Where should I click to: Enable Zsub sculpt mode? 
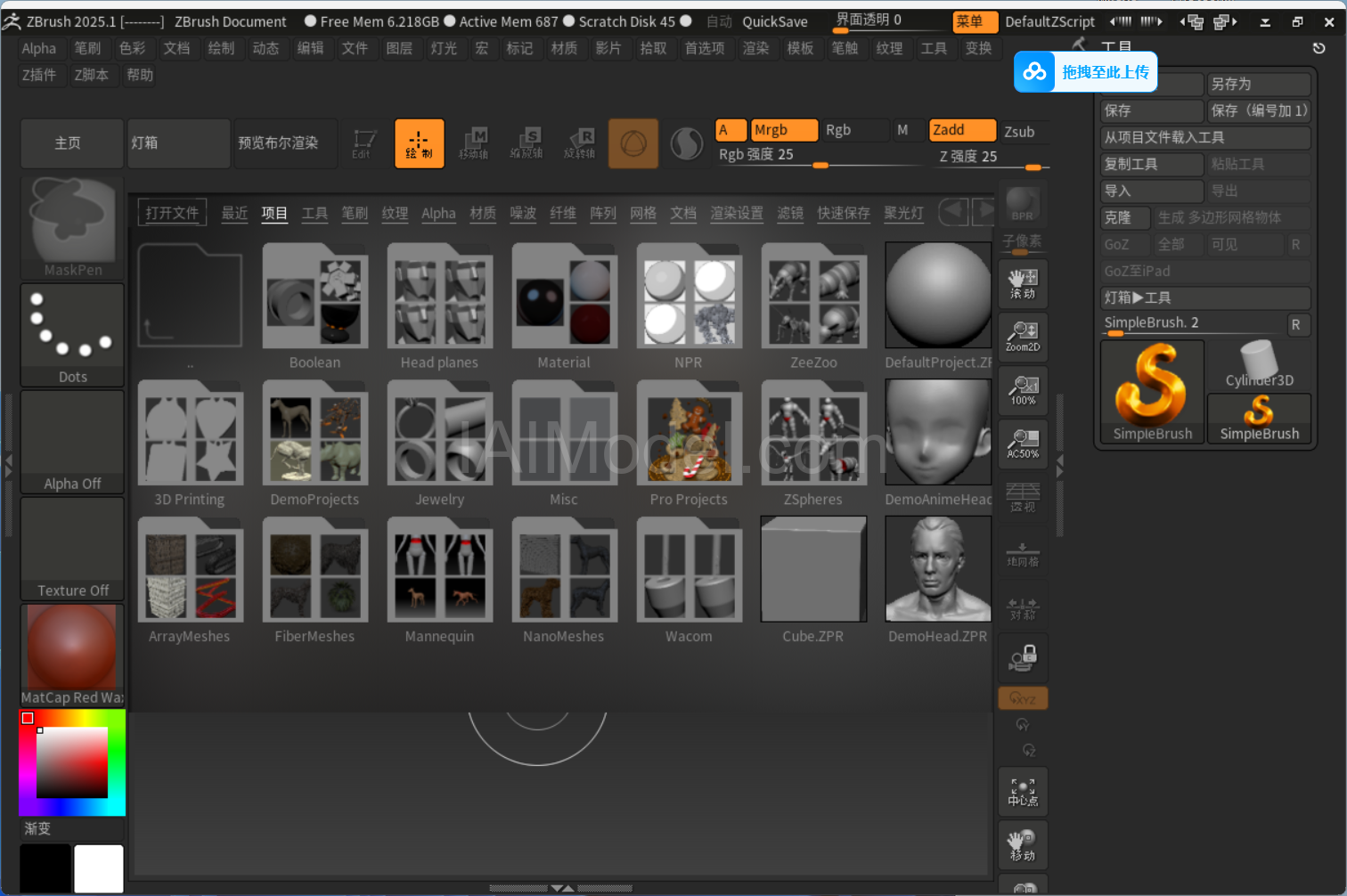[x=1025, y=132]
